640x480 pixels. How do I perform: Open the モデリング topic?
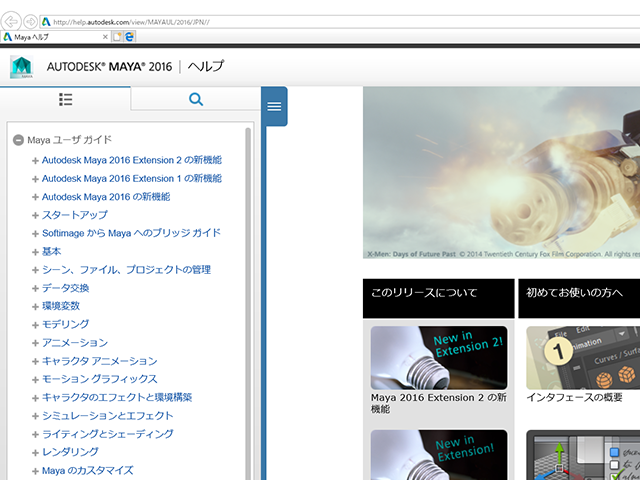(65, 324)
